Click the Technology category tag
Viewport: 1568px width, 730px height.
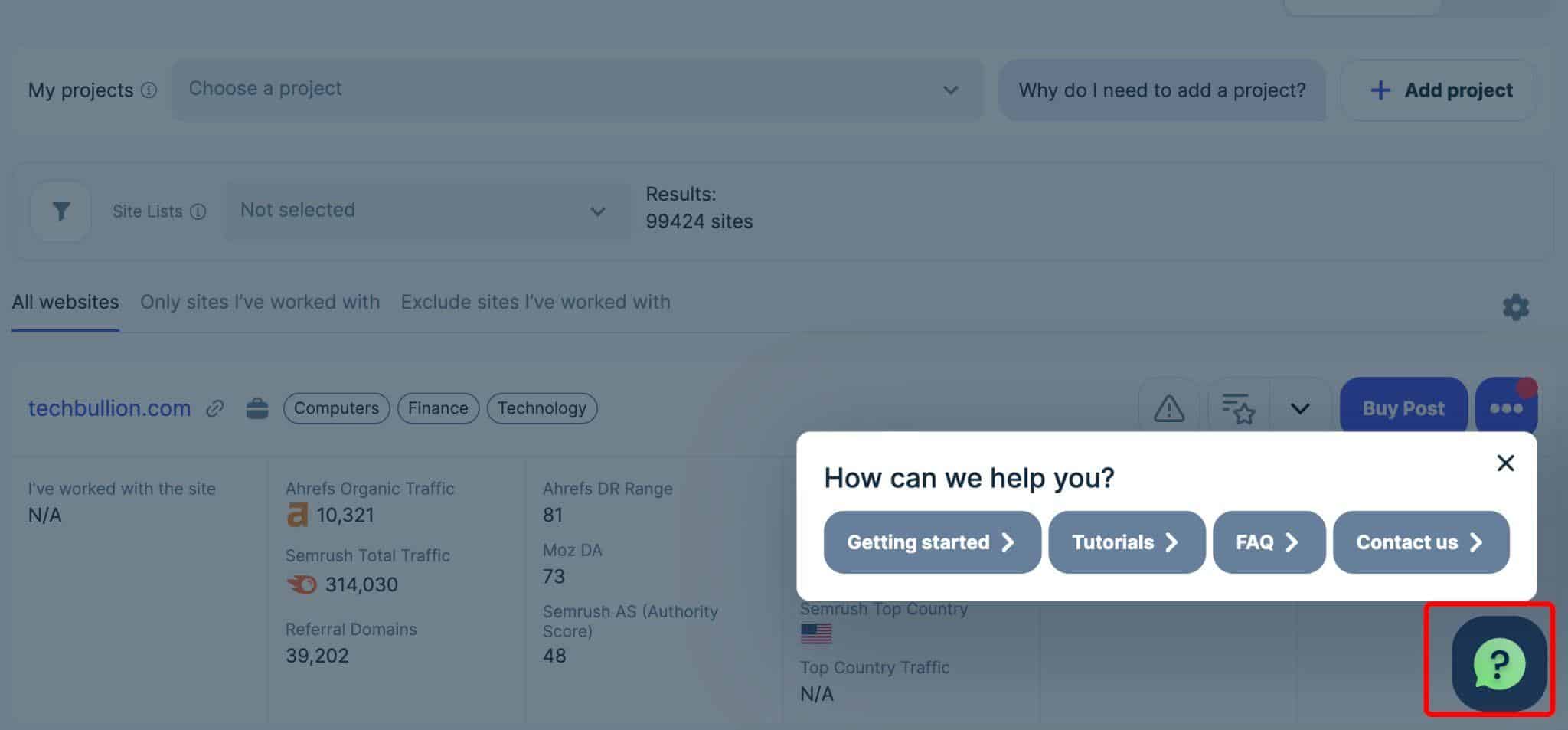coord(542,408)
